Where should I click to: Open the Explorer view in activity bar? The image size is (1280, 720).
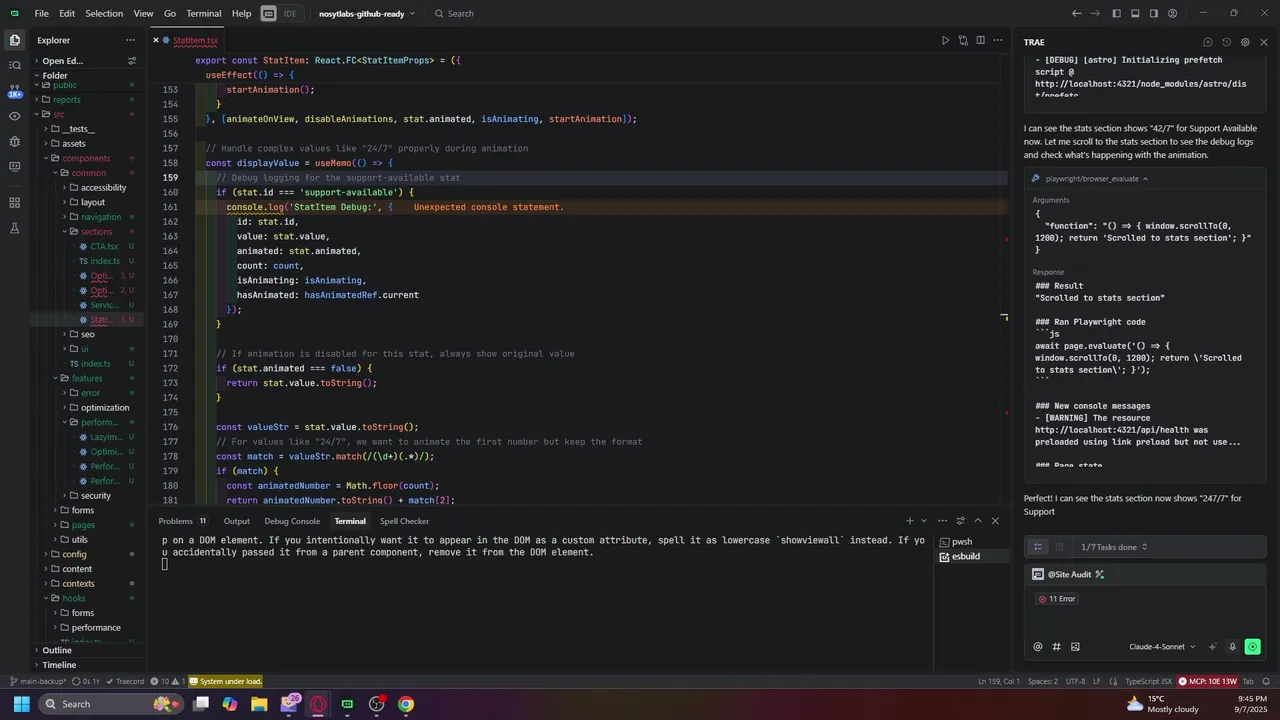(x=15, y=40)
